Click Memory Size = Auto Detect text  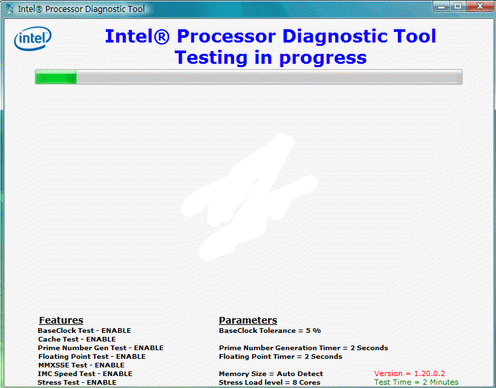(x=271, y=374)
